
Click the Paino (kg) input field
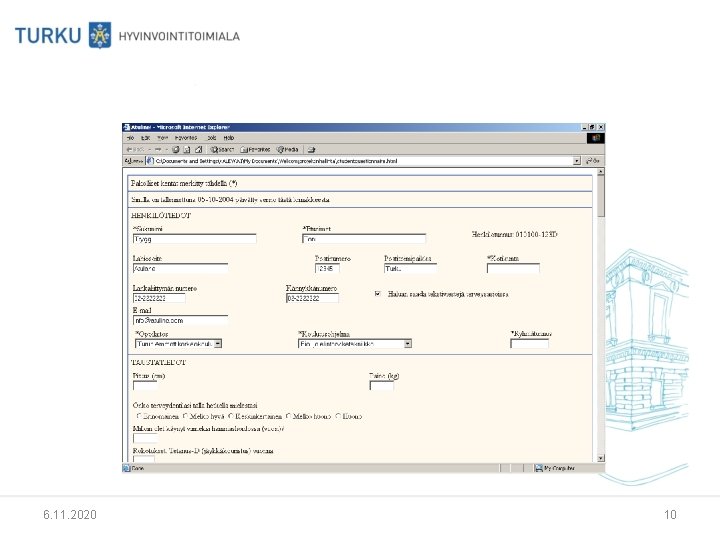pos(382,386)
